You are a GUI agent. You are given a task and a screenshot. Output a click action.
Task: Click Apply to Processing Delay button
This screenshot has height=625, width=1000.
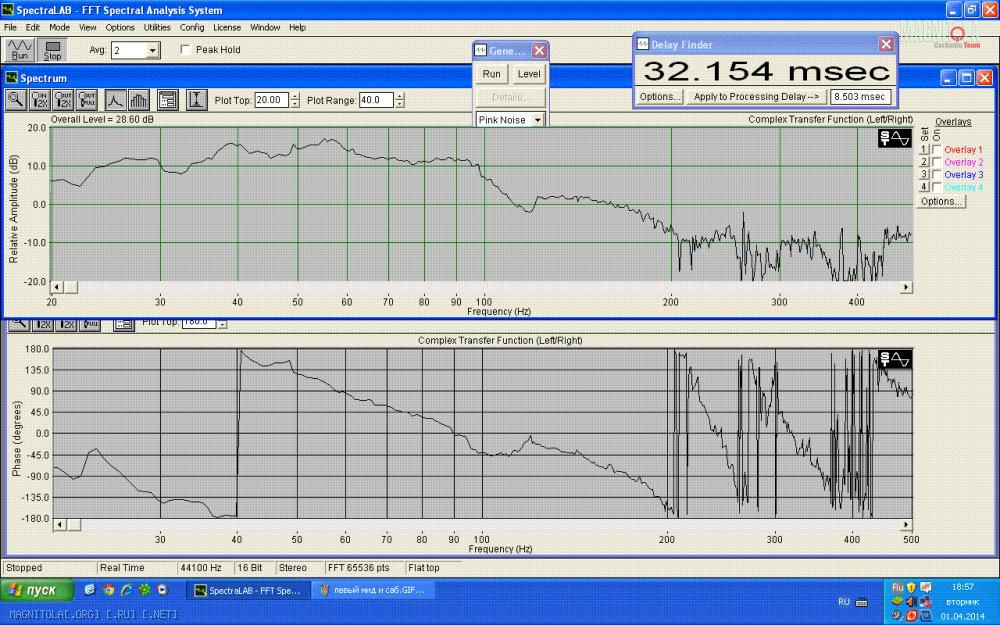757,97
